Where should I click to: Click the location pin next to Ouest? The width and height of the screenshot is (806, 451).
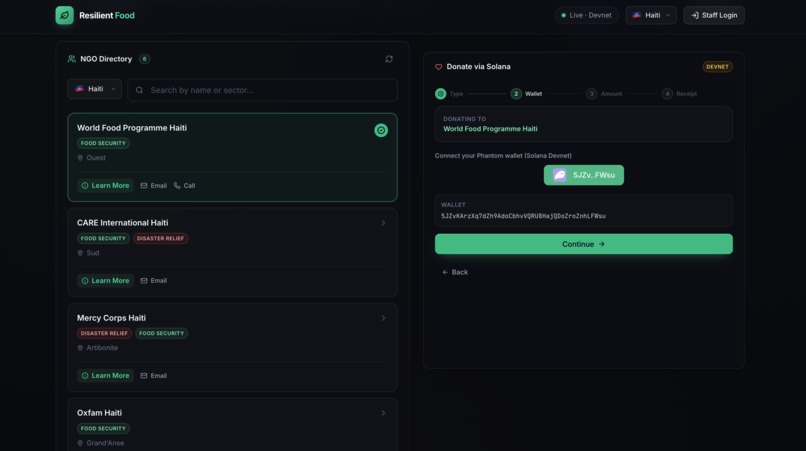click(80, 158)
